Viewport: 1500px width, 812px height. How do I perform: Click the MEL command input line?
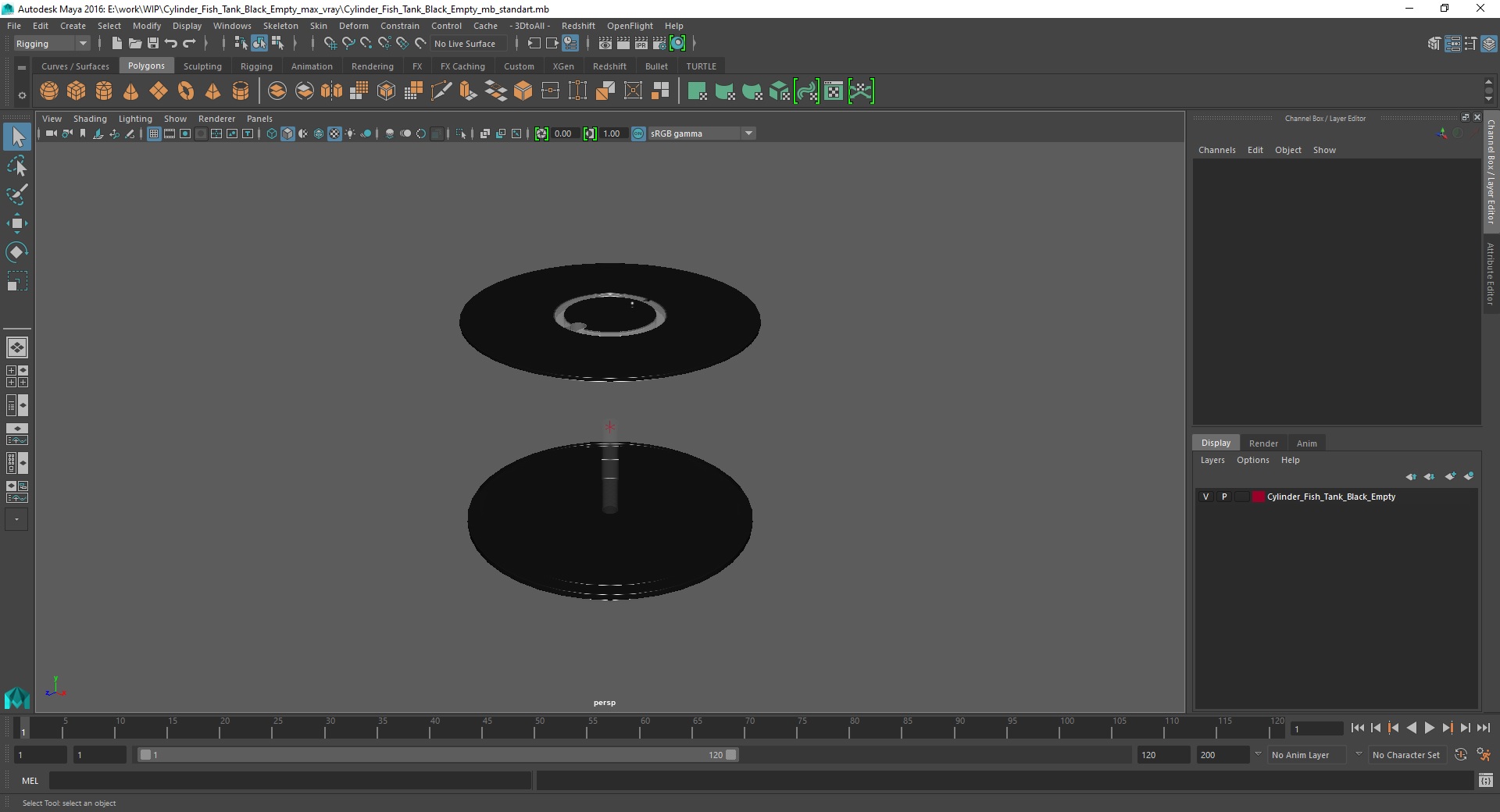pyautogui.click(x=291, y=781)
